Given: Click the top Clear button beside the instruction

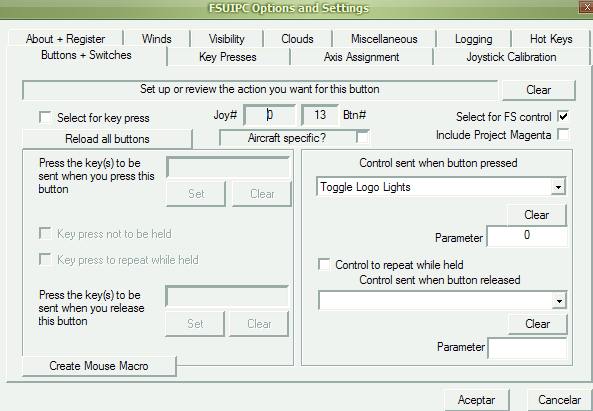Looking at the screenshot, I should [x=539, y=90].
